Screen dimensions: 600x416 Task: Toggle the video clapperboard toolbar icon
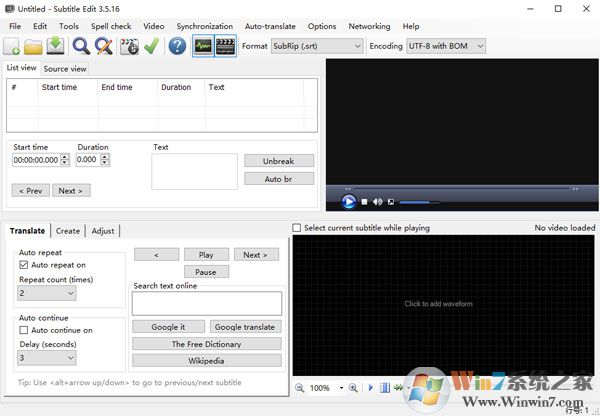pos(226,46)
